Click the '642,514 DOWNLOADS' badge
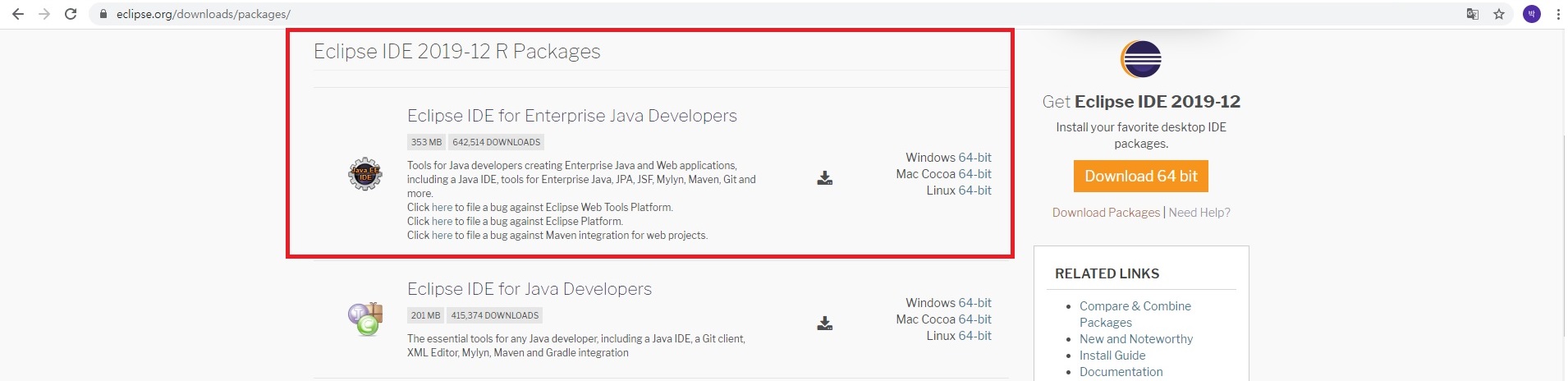Viewport: 1568px width, 381px height. [497, 142]
